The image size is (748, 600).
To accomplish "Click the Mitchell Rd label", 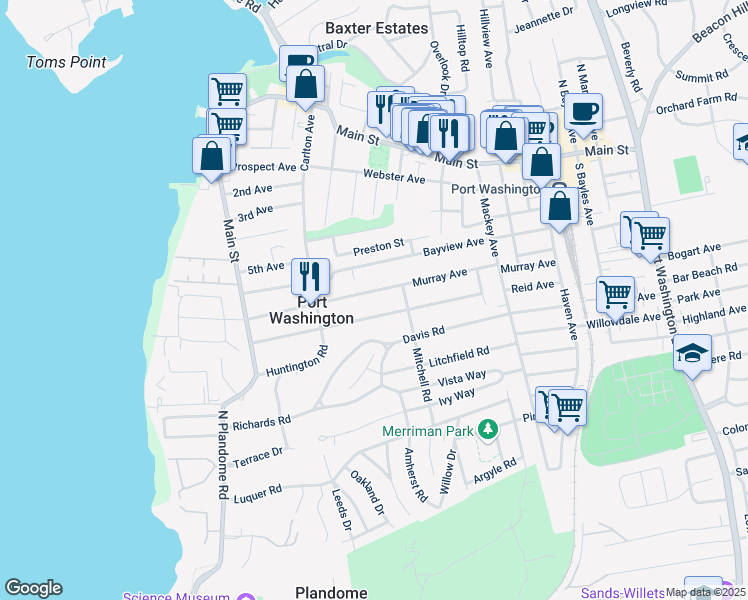I will [422, 374].
